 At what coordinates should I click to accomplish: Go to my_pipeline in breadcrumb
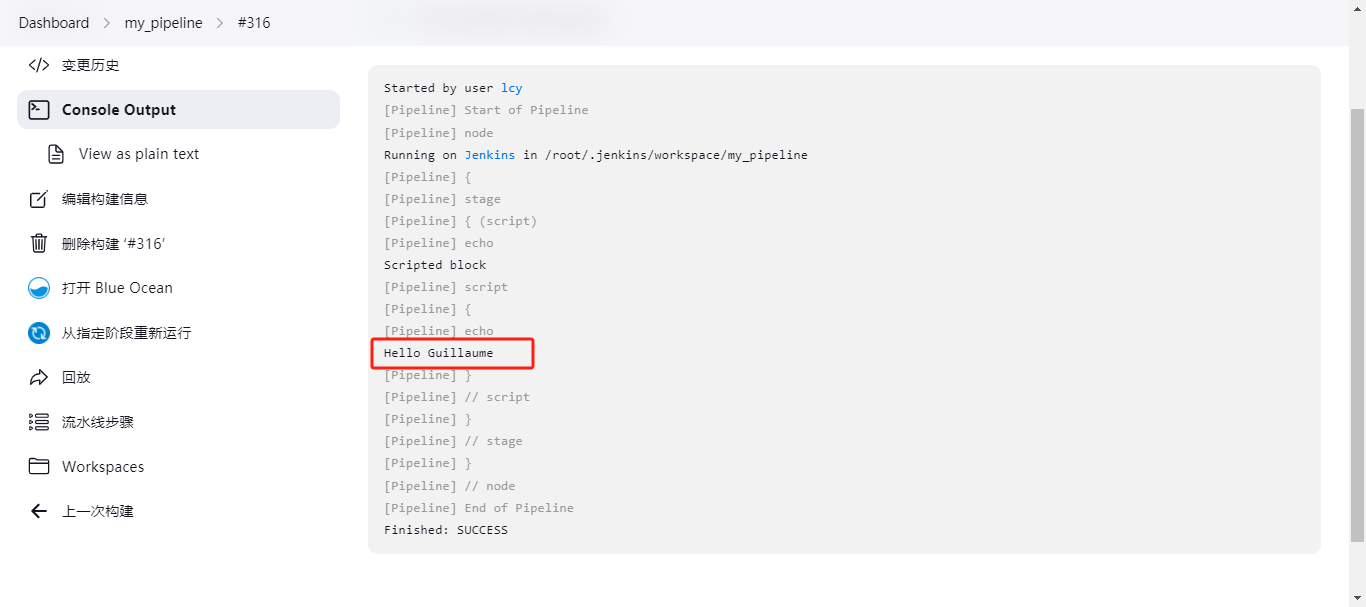tap(163, 22)
